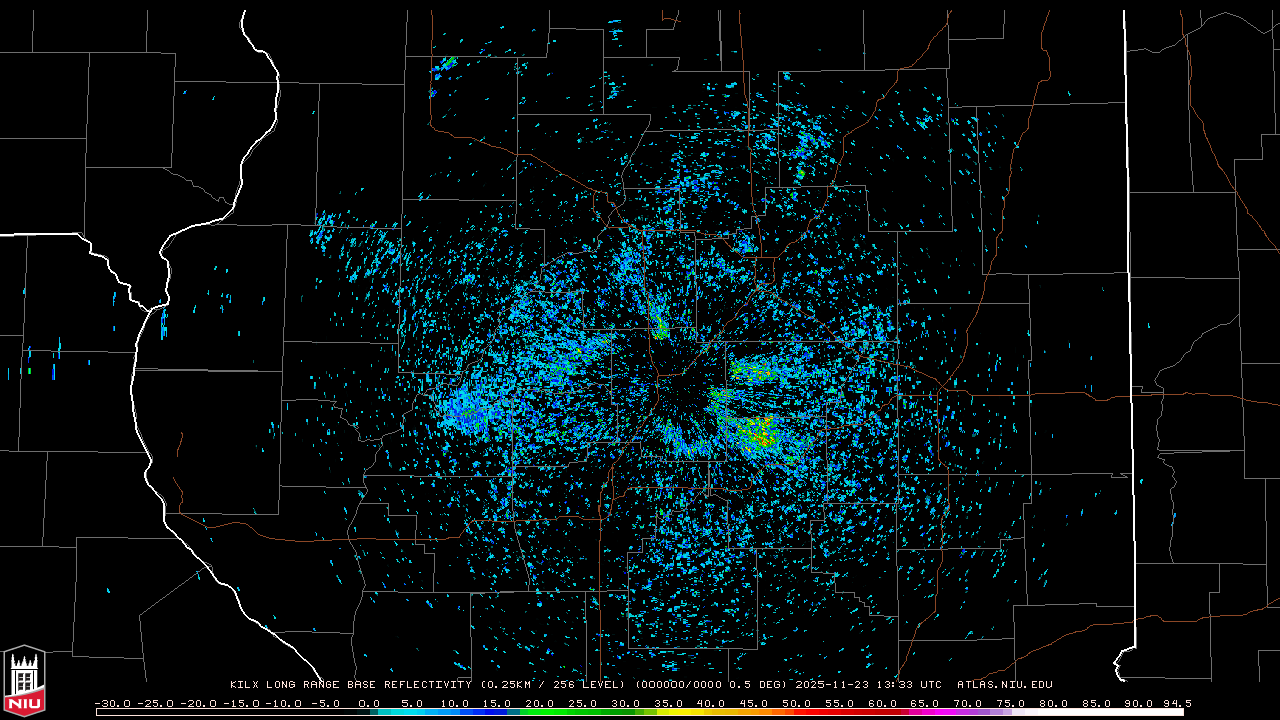Click the "20.0" scale label

[x=541, y=703]
